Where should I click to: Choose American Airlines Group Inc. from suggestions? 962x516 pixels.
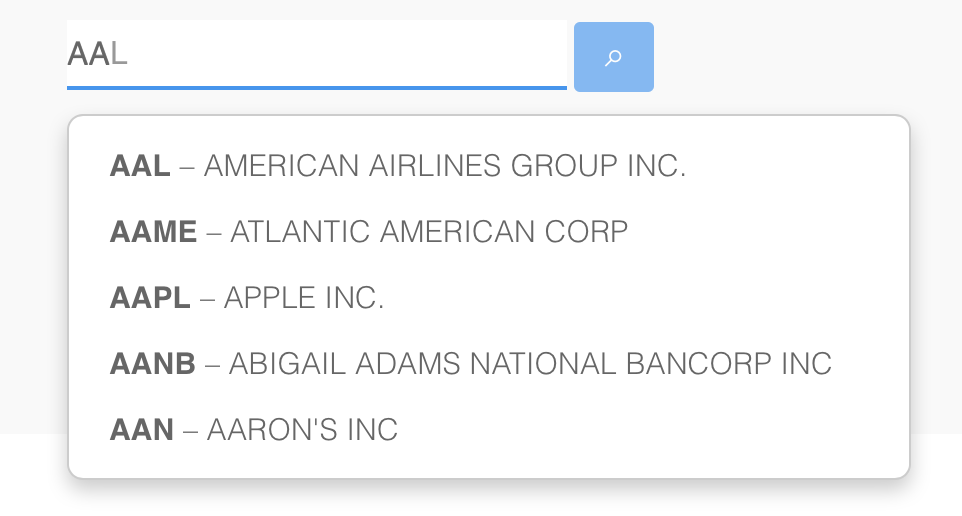click(x=445, y=166)
